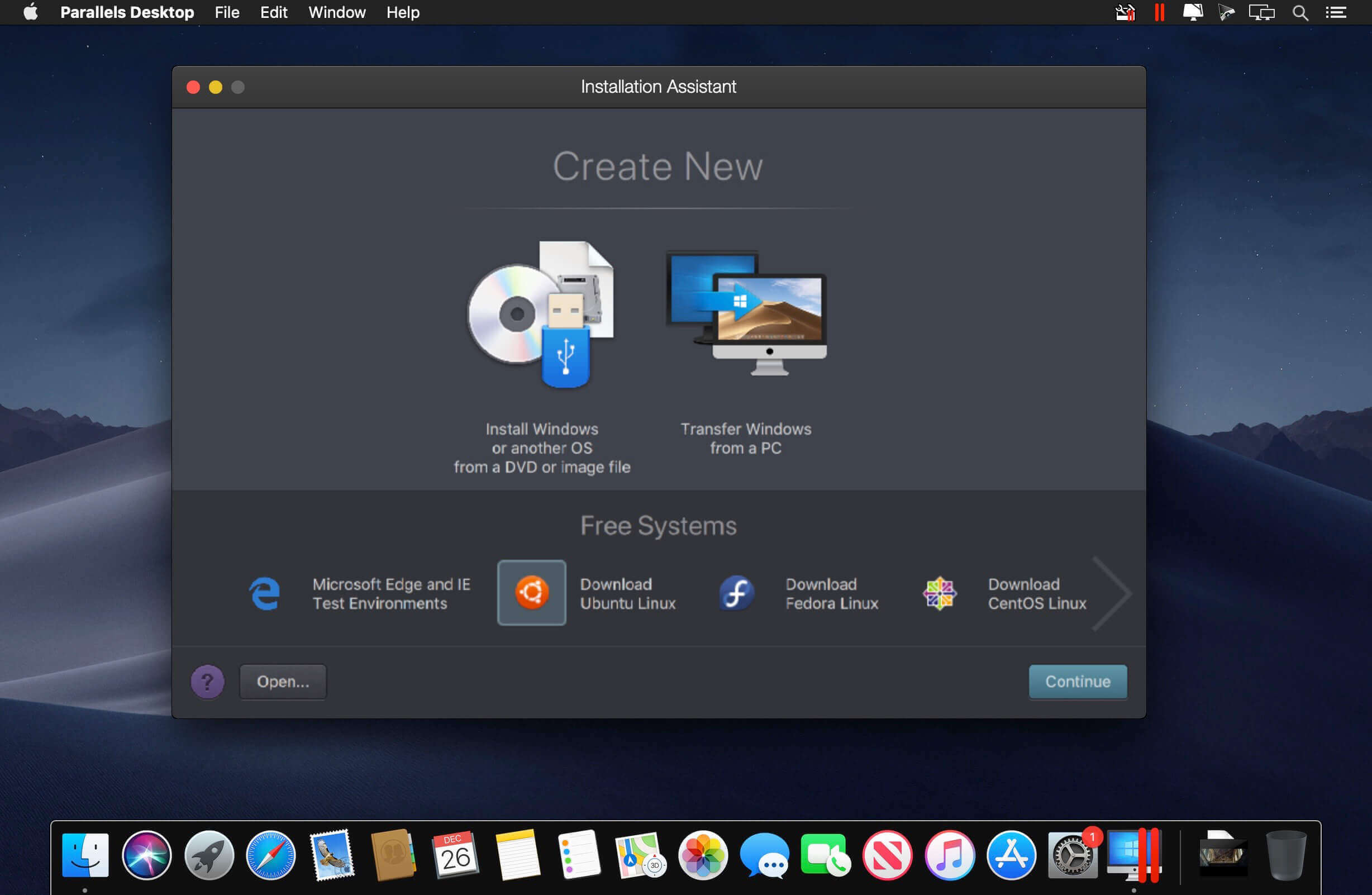The width and height of the screenshot is (1372, 895).
Task: Expand more Free Systems with the right arrow
Action: tap(1113, 593)
